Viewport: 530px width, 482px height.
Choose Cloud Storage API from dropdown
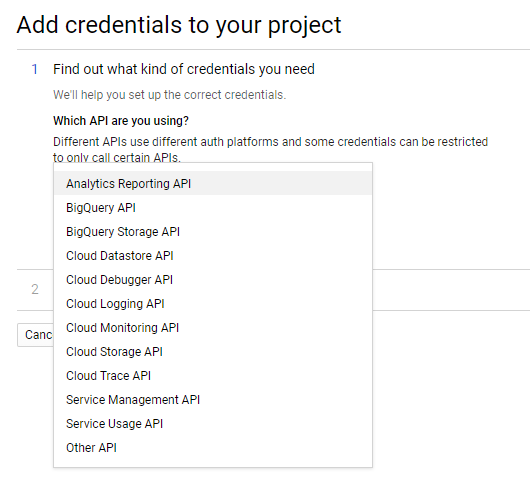tap(213, 352)
